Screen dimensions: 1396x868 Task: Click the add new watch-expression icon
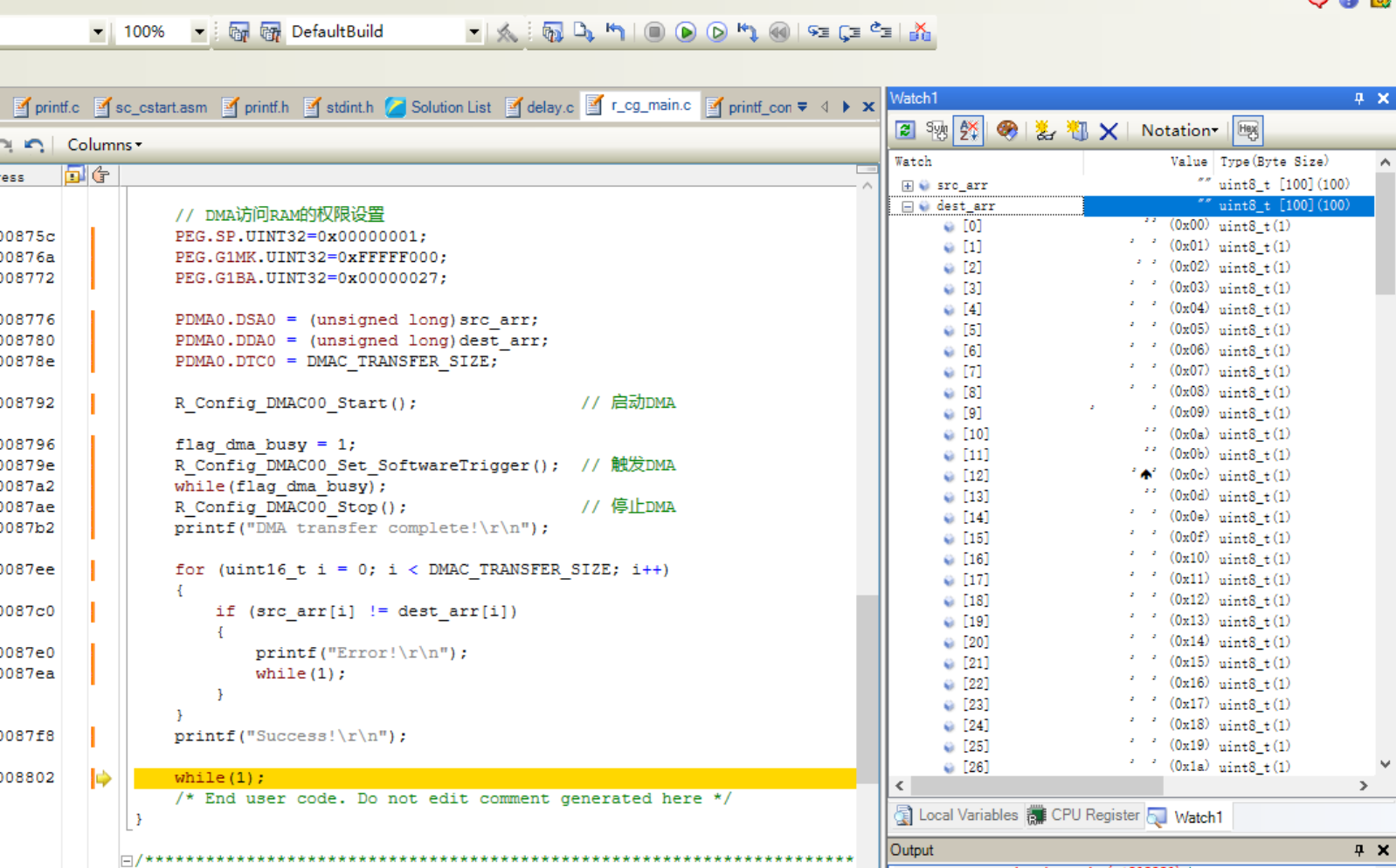(1045, 131)
